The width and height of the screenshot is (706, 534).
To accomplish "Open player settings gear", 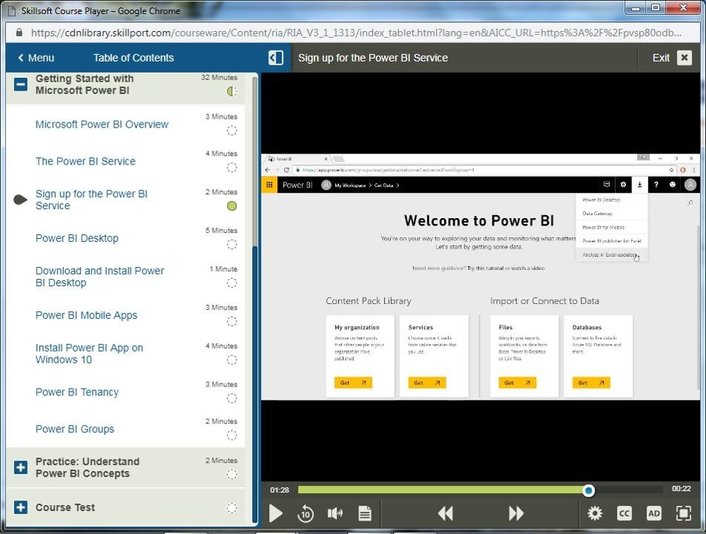I will click(x=594, y=513).
